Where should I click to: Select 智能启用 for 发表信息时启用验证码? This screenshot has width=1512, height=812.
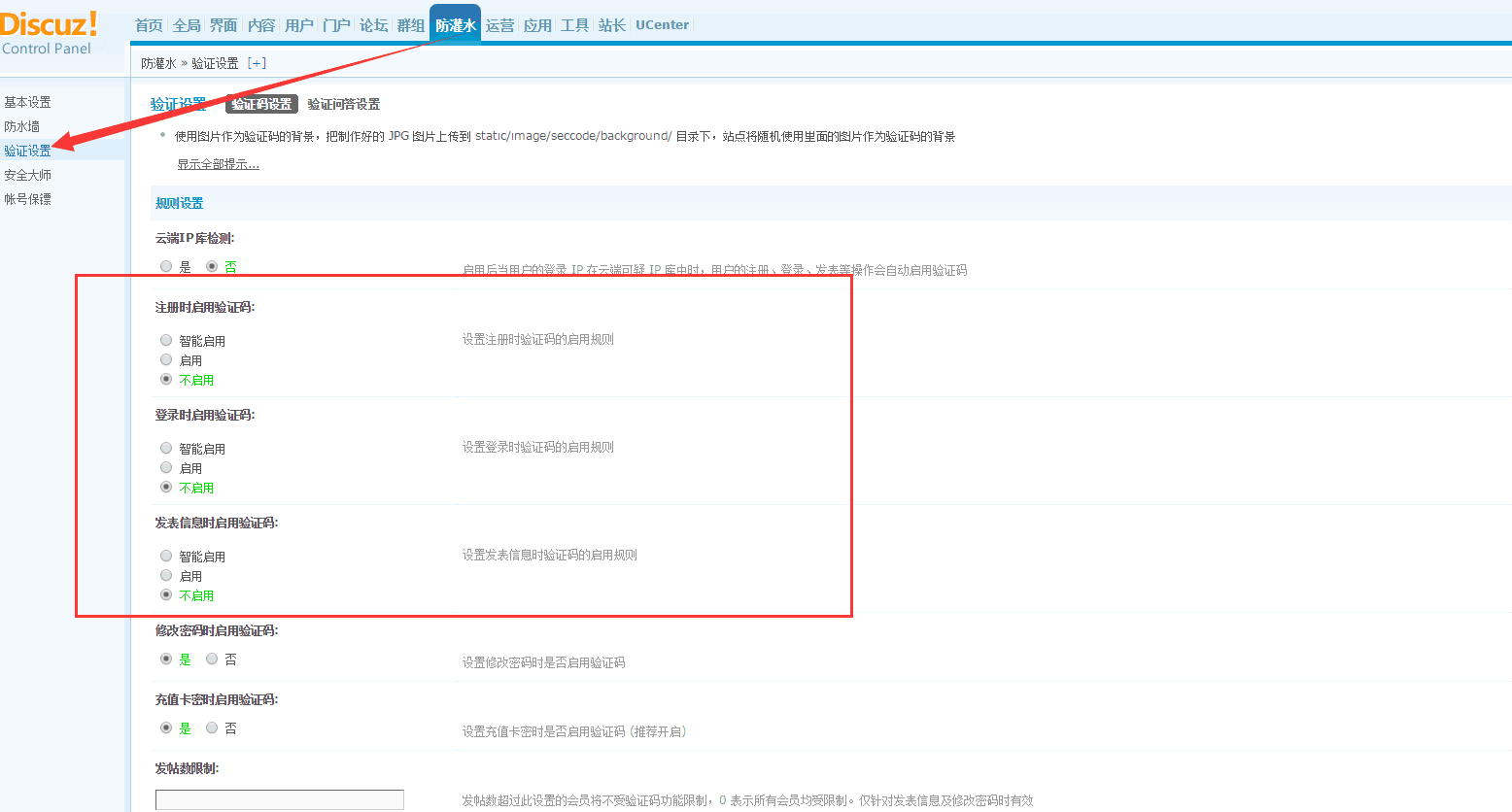click(x=166, y=556)
